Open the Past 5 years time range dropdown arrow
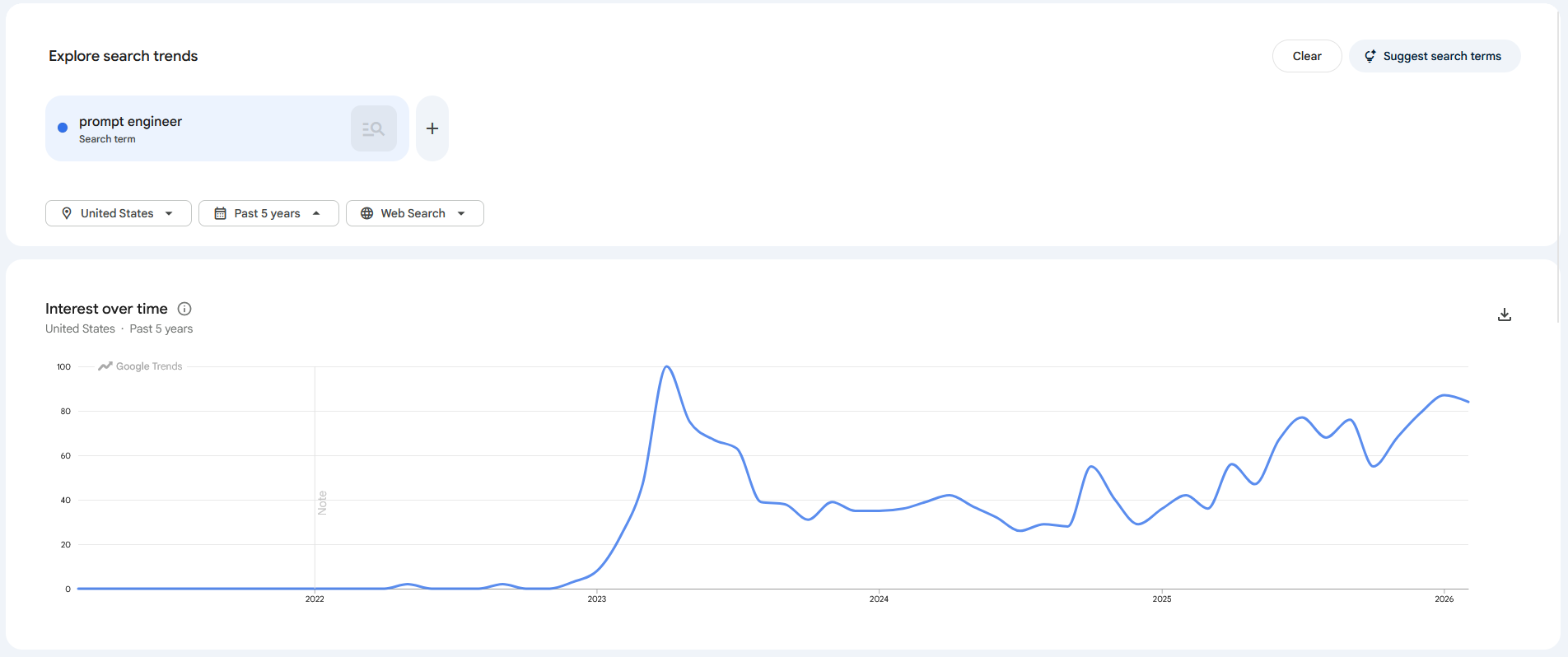Screen dimensions: 1568x657 coord(316,213)
